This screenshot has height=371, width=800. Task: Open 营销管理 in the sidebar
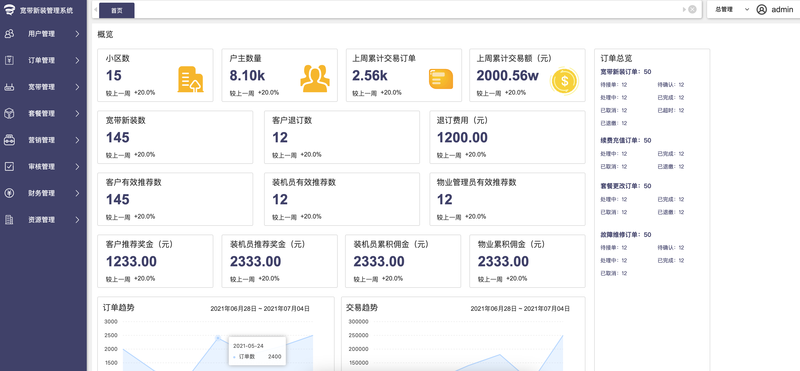pos(41,140)
